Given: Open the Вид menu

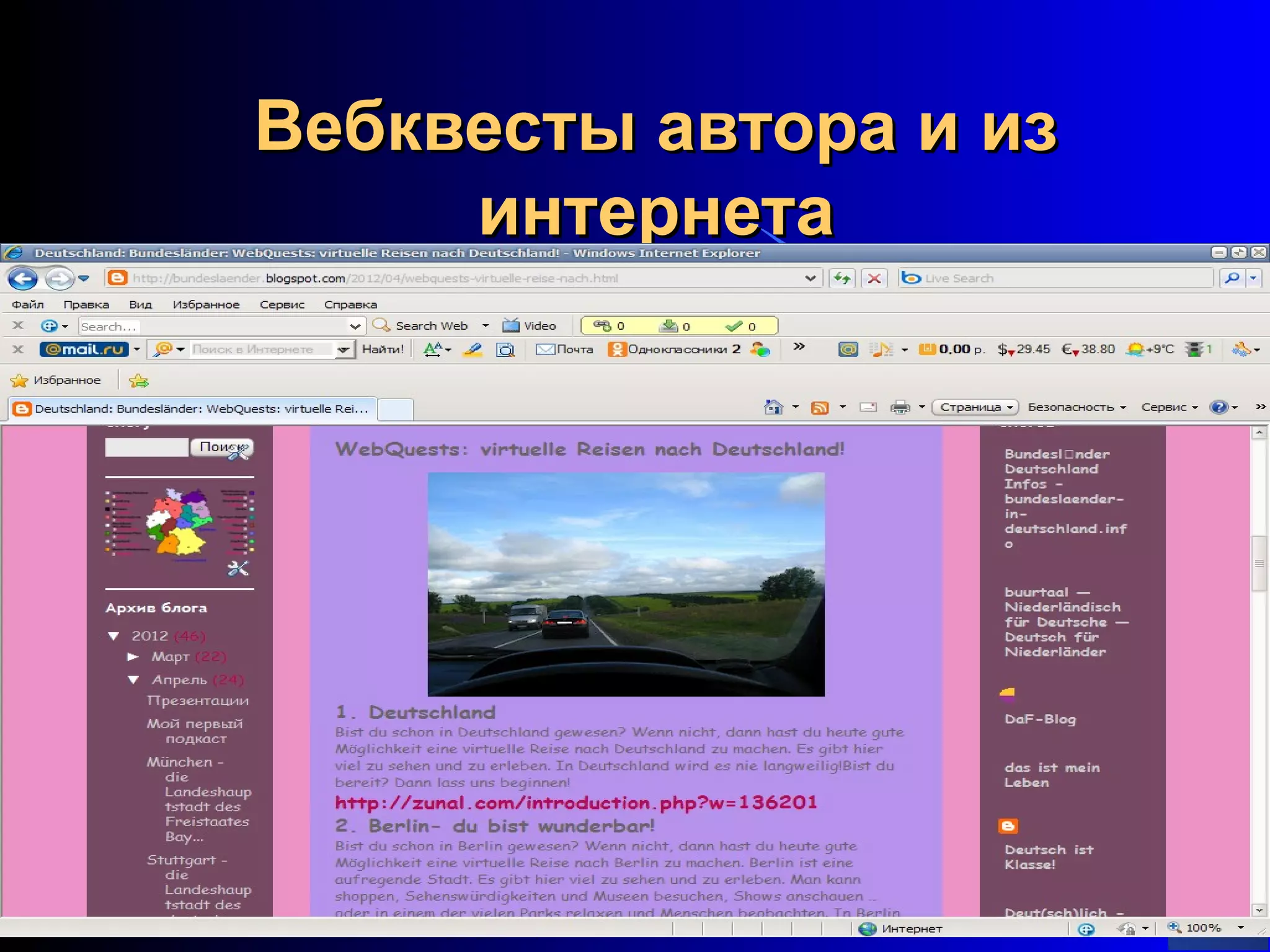Looking at the screenshot, I should (x=141, y=304).
